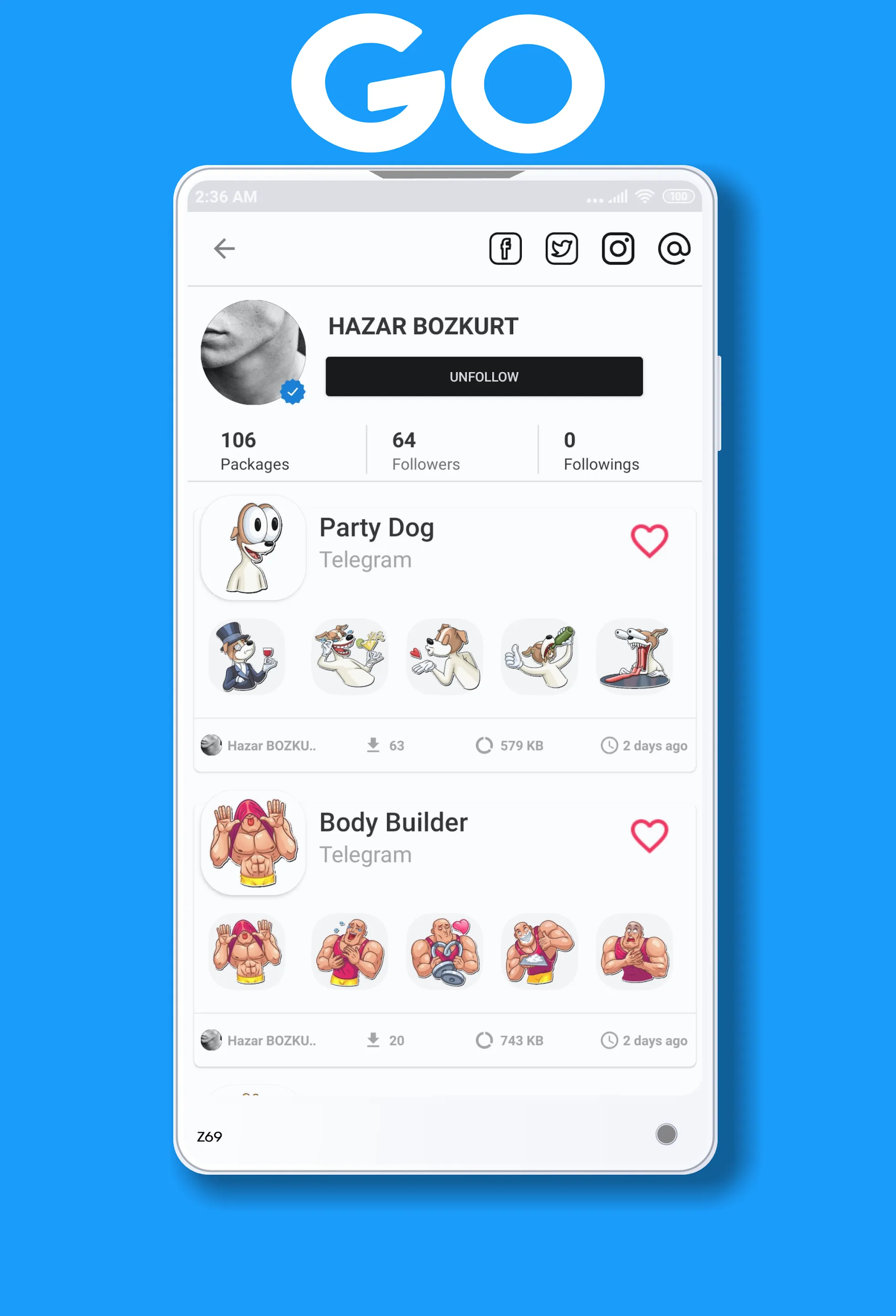Image resolution: width=896 pixels, height=1316 pixels.
Task: Expand Body Builder sticker preview row
Action: click(x=447, y=950)
